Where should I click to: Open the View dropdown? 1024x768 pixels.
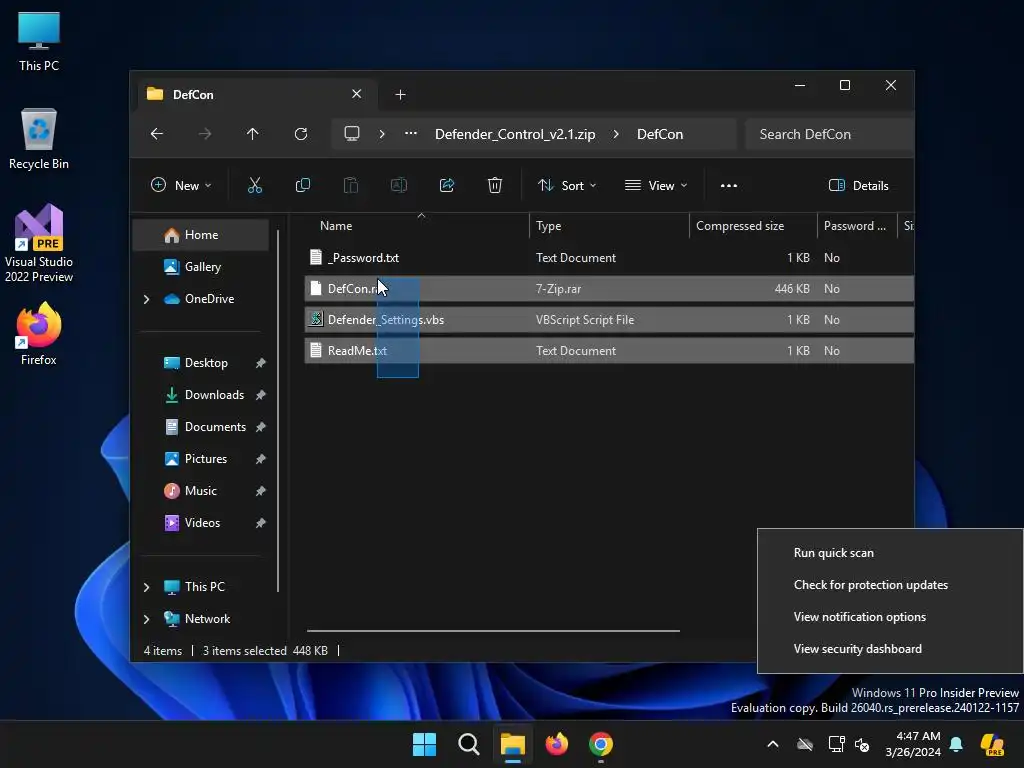(656, 185)
